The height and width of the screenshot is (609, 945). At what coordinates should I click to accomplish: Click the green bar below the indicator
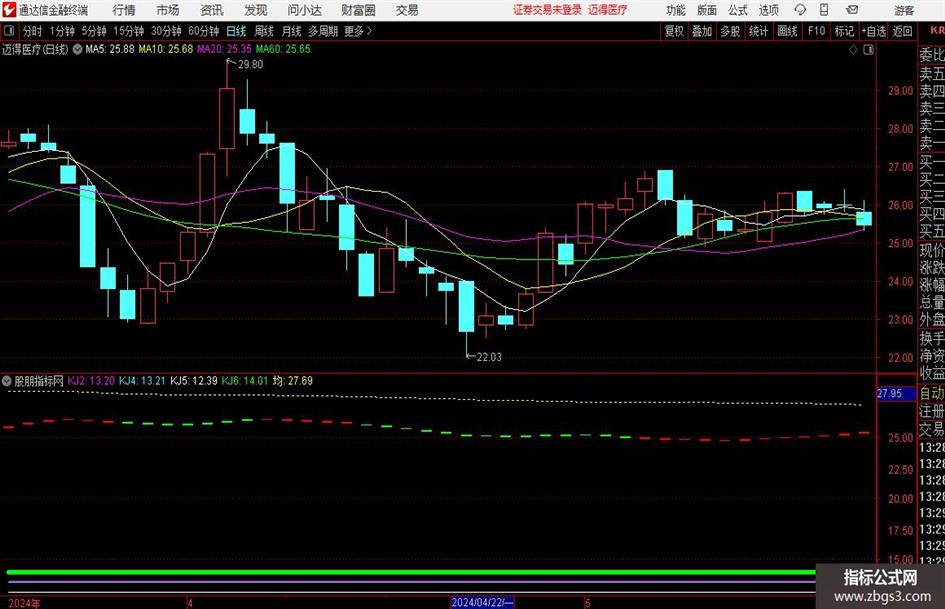(411, 572)
